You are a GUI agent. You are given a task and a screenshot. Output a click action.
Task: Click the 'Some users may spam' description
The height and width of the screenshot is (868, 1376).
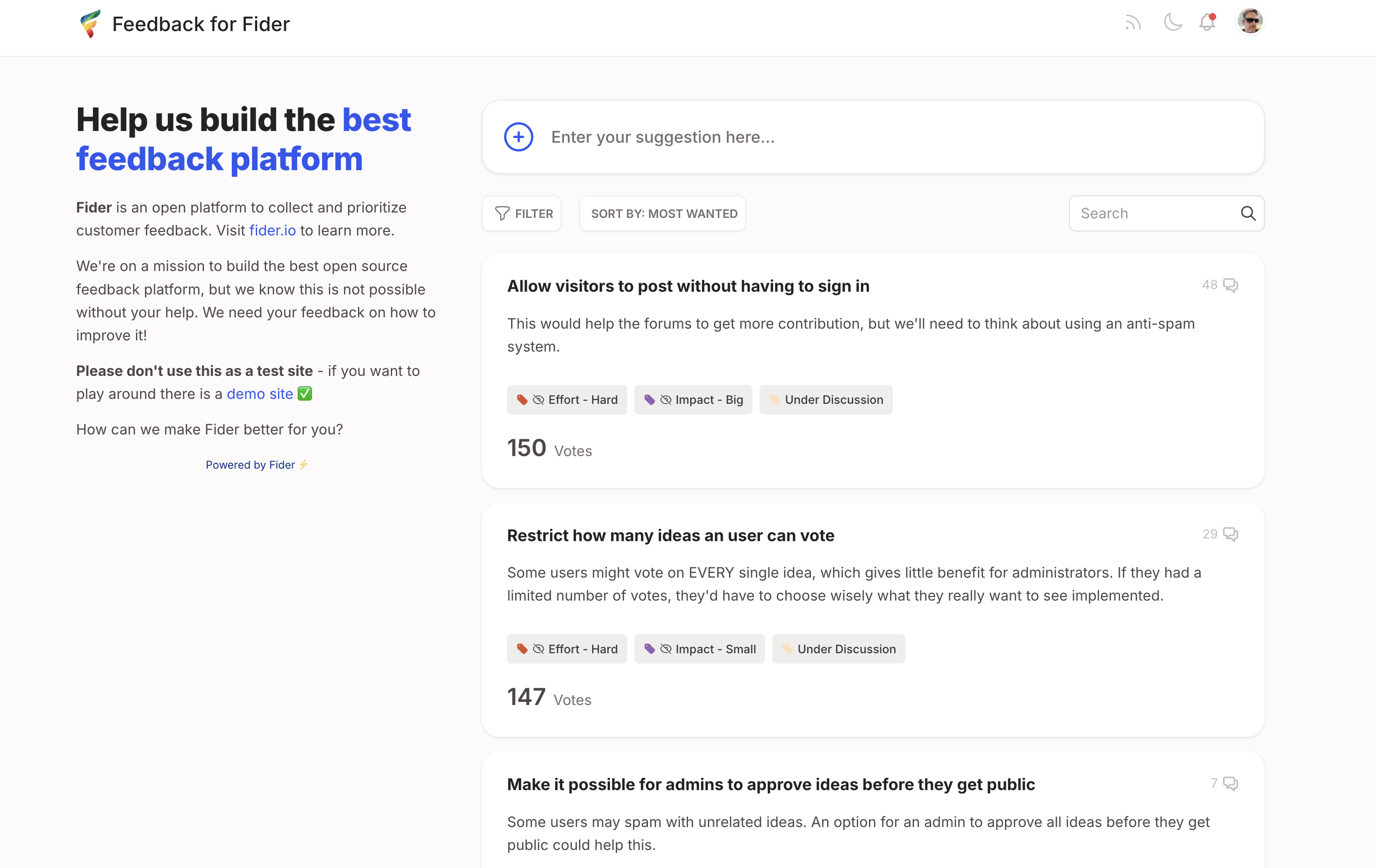click(x=858, y=833)
